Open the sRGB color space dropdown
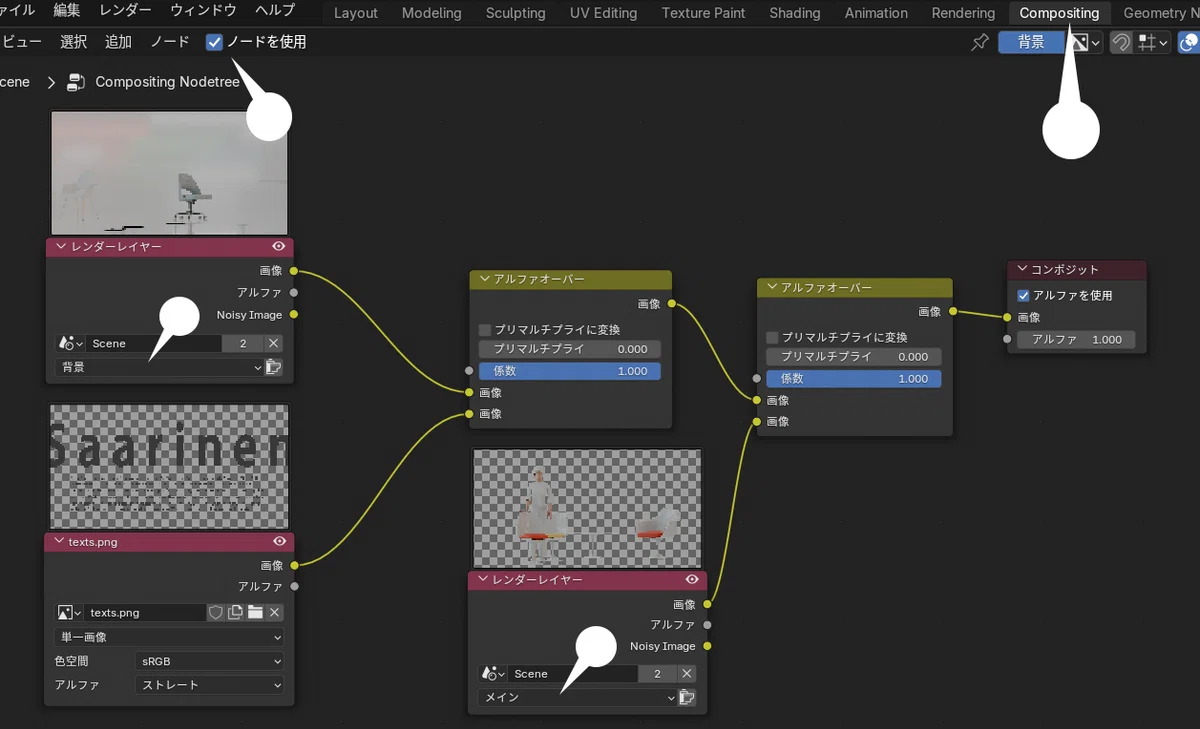The height and width of the screenshot is (729, 1200). point(209,661)
